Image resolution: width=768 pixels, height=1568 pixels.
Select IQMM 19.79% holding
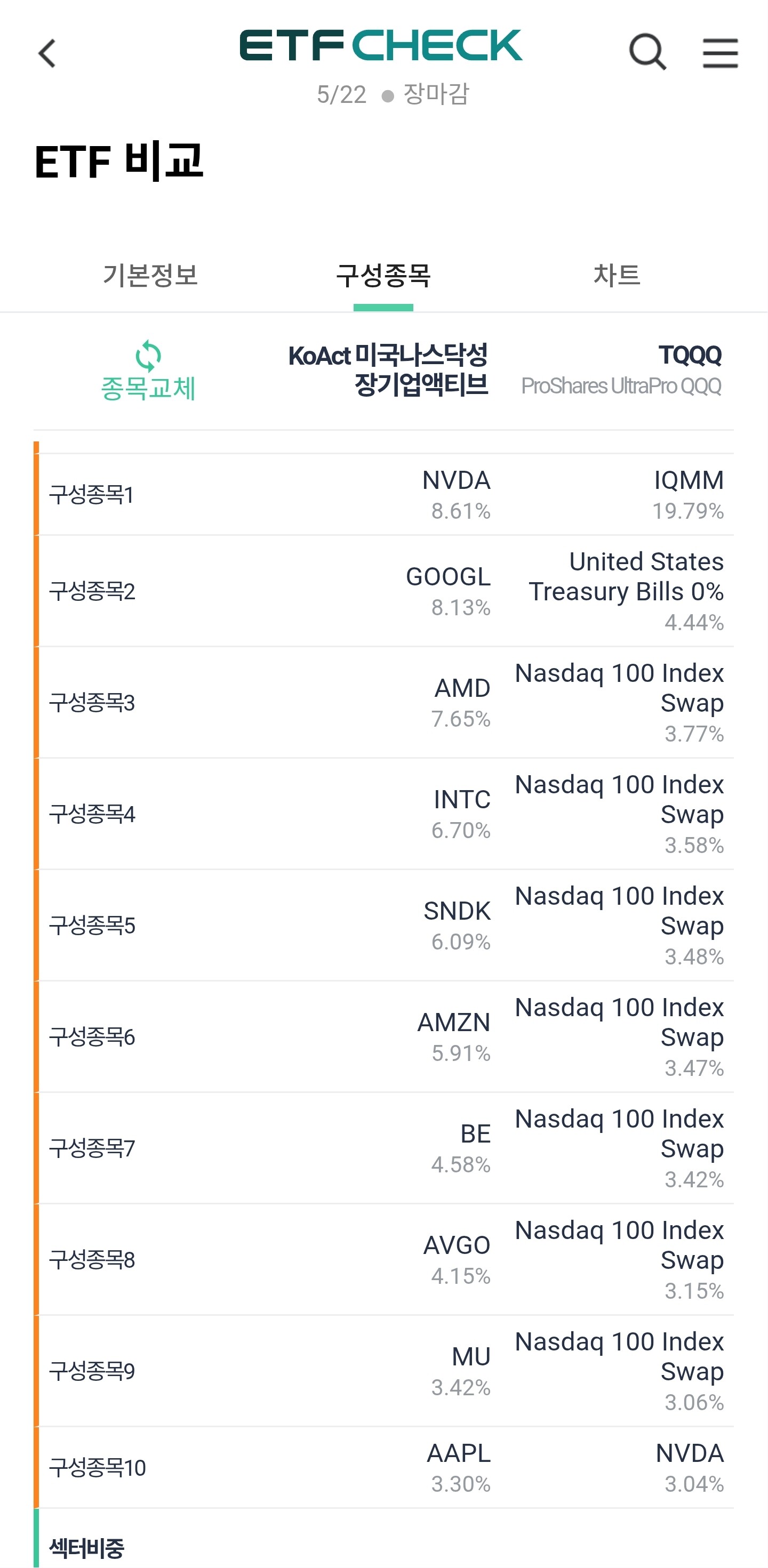pos(688,495)
